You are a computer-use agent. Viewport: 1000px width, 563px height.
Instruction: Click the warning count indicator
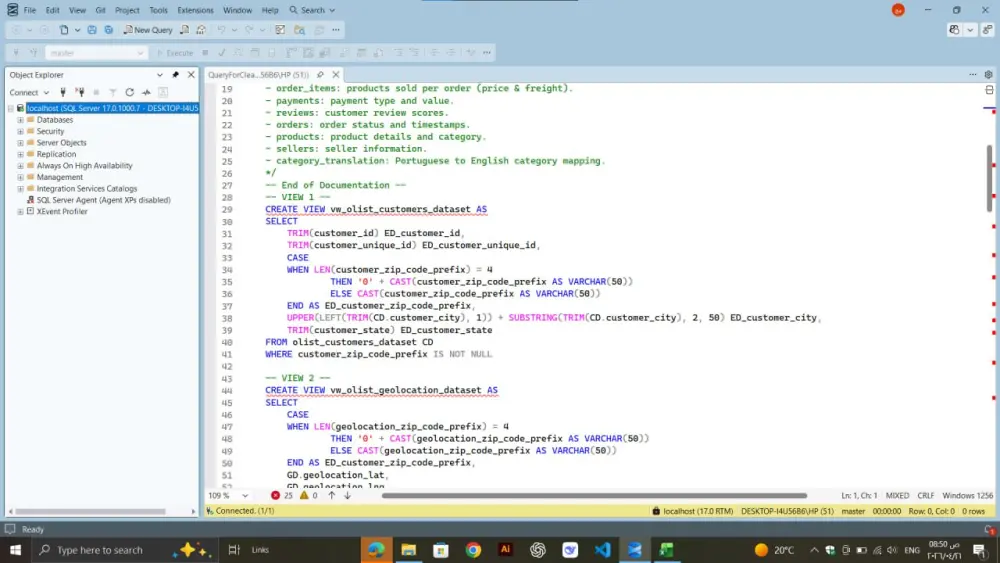click(308, 495)
